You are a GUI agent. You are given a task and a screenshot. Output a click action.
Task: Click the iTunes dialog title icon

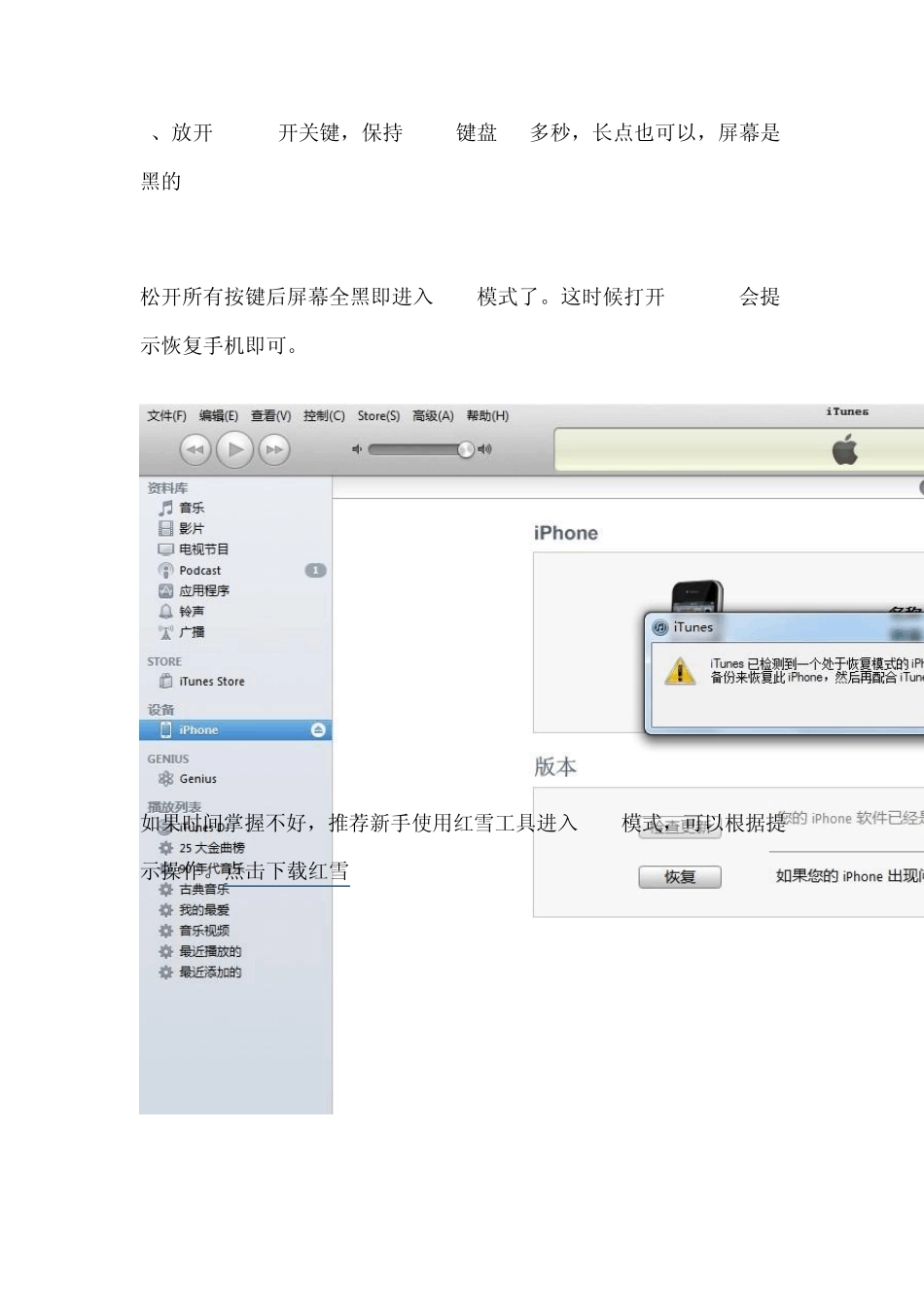tap(660, 628)
